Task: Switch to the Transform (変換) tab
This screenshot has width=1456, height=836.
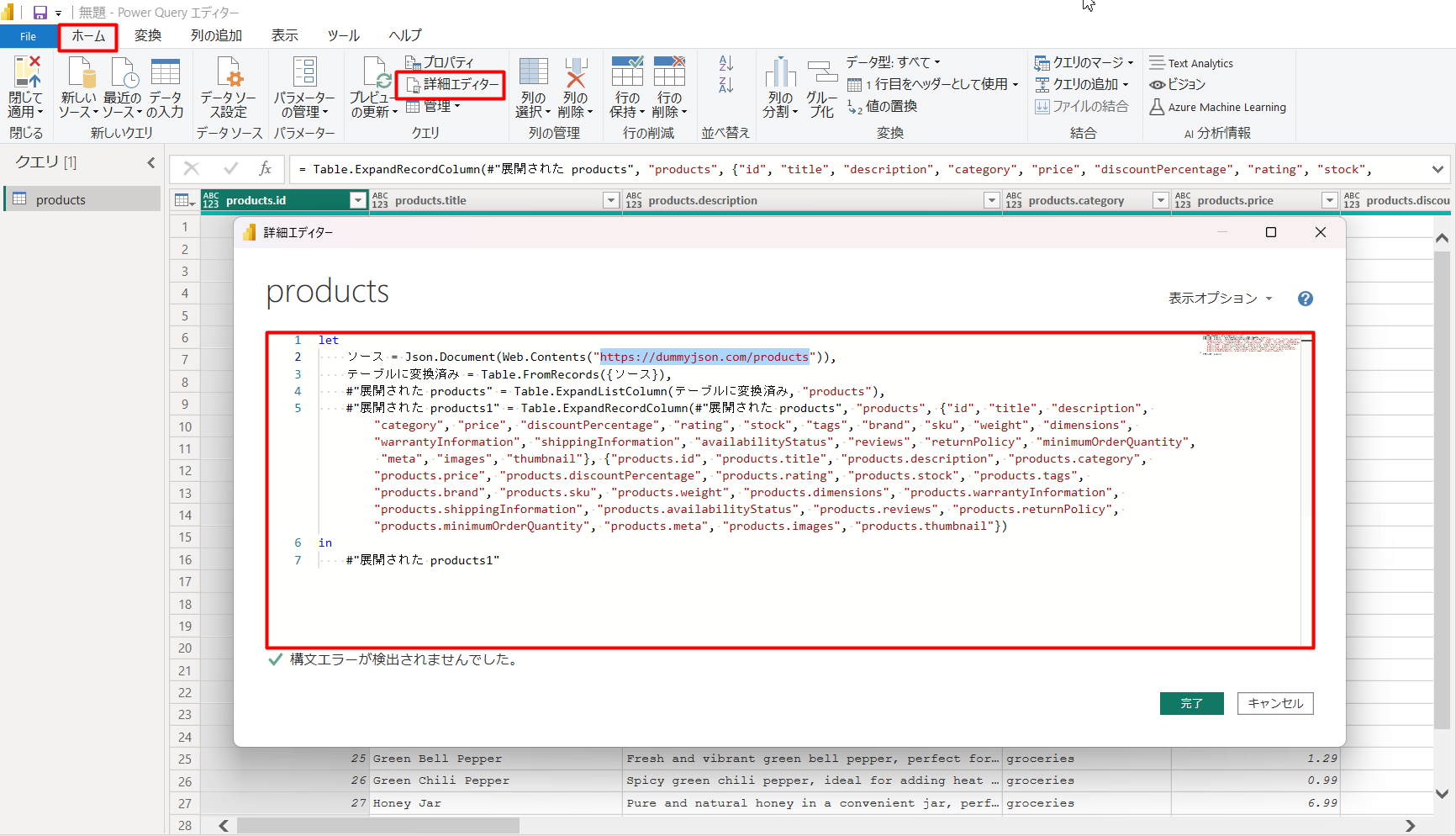Action: [x=148, y=35]
